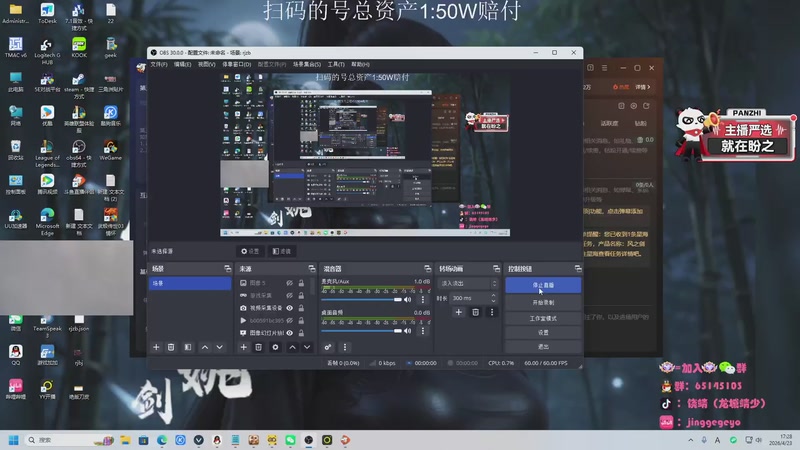The width and height of the screenshot is (800, 450).
Task: Show the 游戏采集 source via eye icon
Action: 289,295
